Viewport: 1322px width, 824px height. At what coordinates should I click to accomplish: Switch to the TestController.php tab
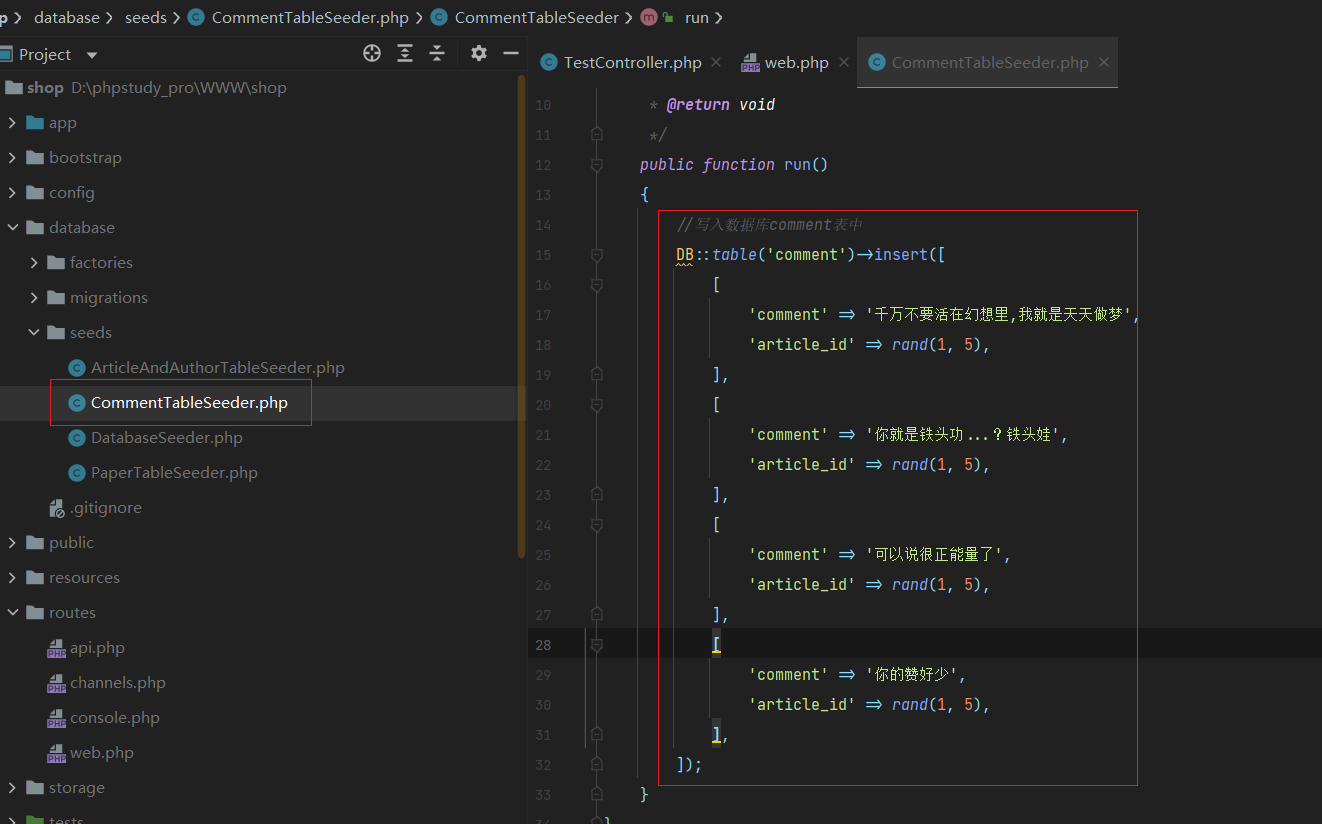(x=633, y=62)
